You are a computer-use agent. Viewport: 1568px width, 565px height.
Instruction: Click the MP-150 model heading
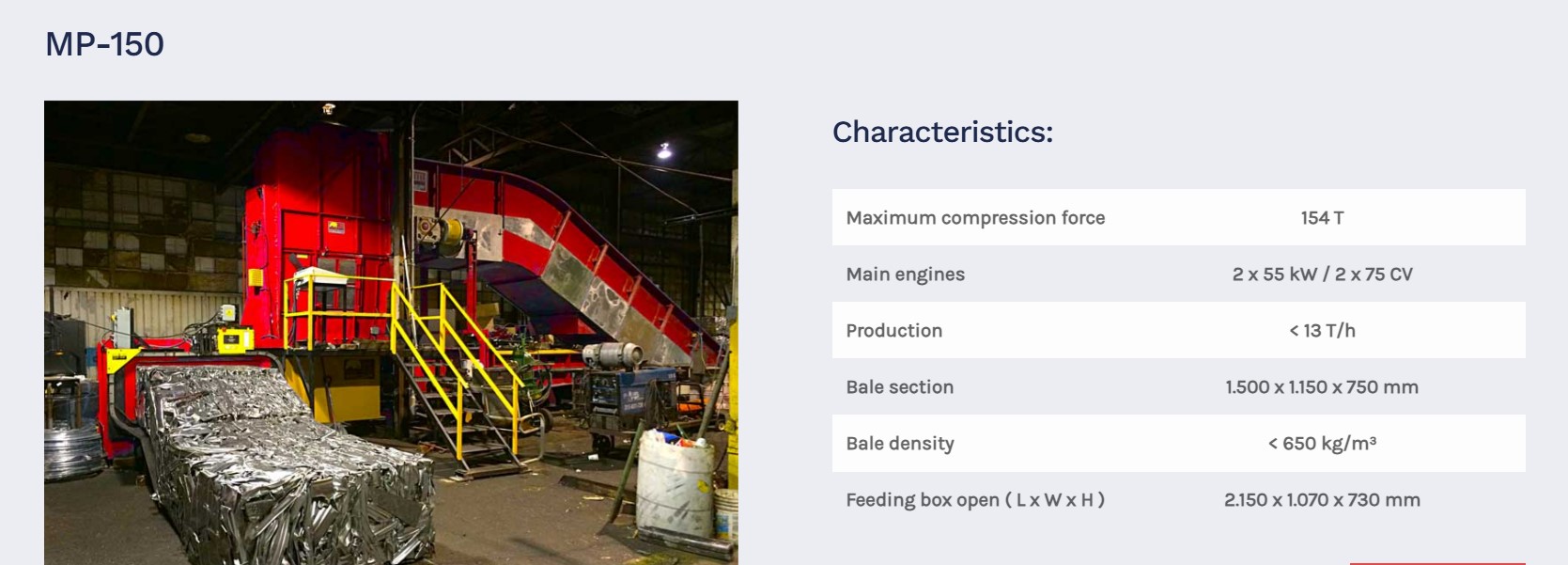click(104, 44)
